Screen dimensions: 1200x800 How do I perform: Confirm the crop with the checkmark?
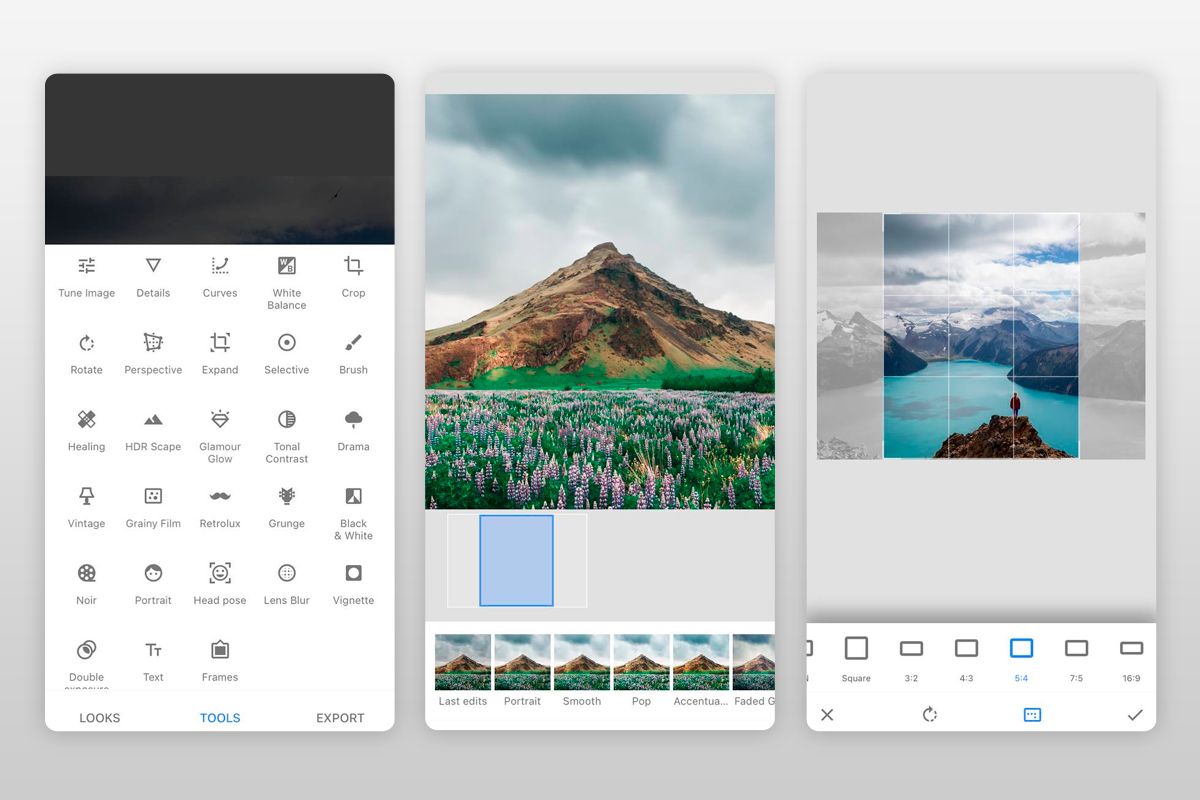click(x=1135, y=715)
